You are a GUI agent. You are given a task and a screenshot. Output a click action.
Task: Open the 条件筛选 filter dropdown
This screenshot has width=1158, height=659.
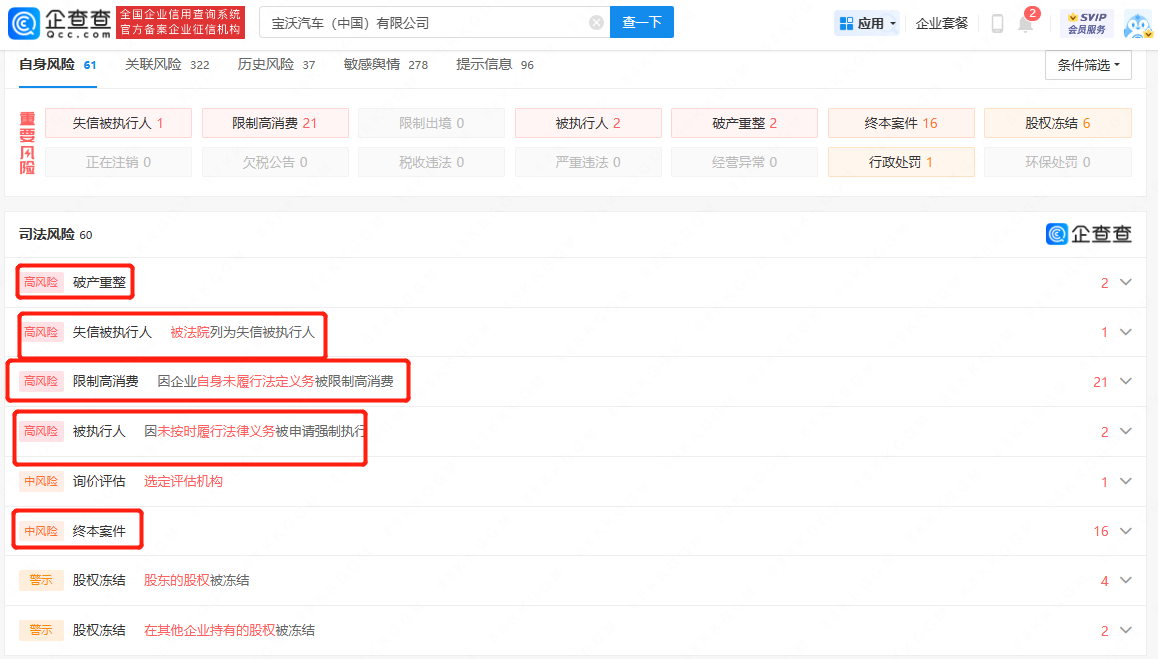(1087, 65)
